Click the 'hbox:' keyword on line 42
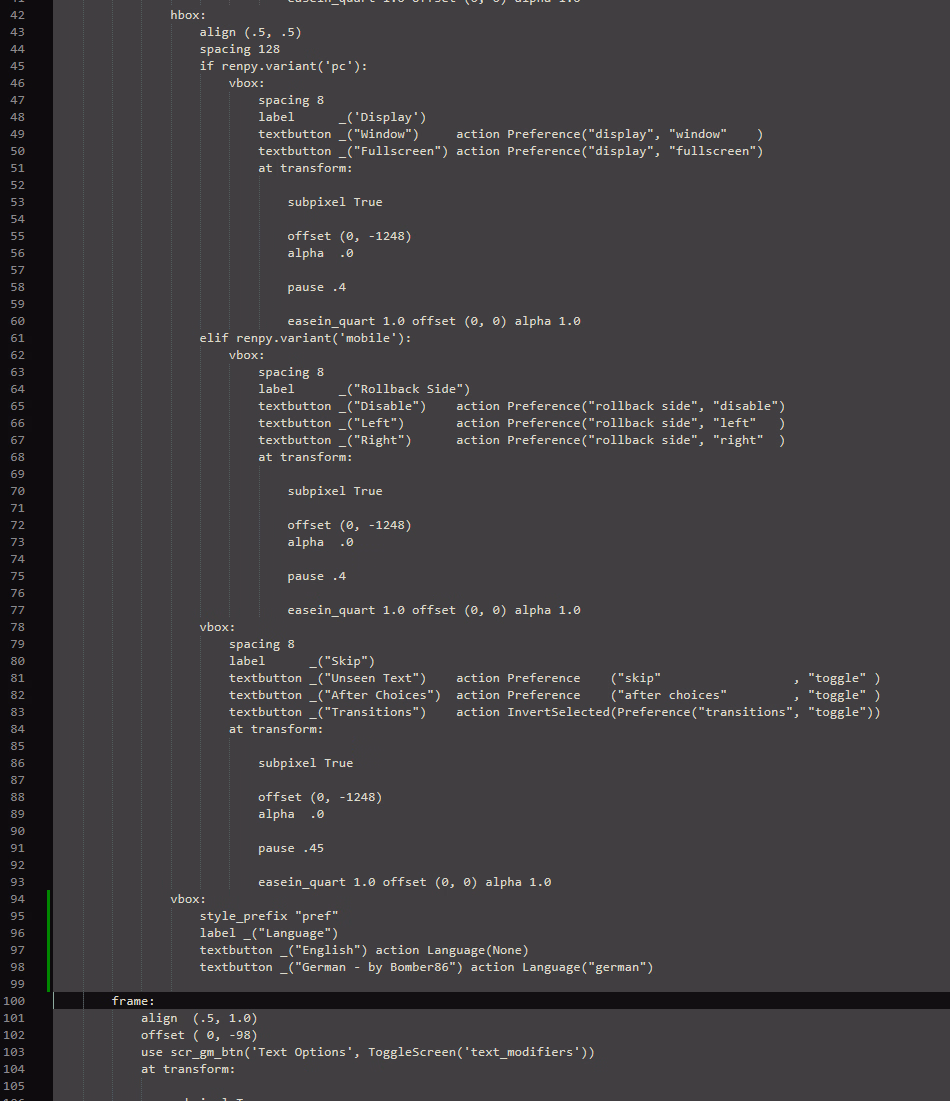 (x=188, y=15)
